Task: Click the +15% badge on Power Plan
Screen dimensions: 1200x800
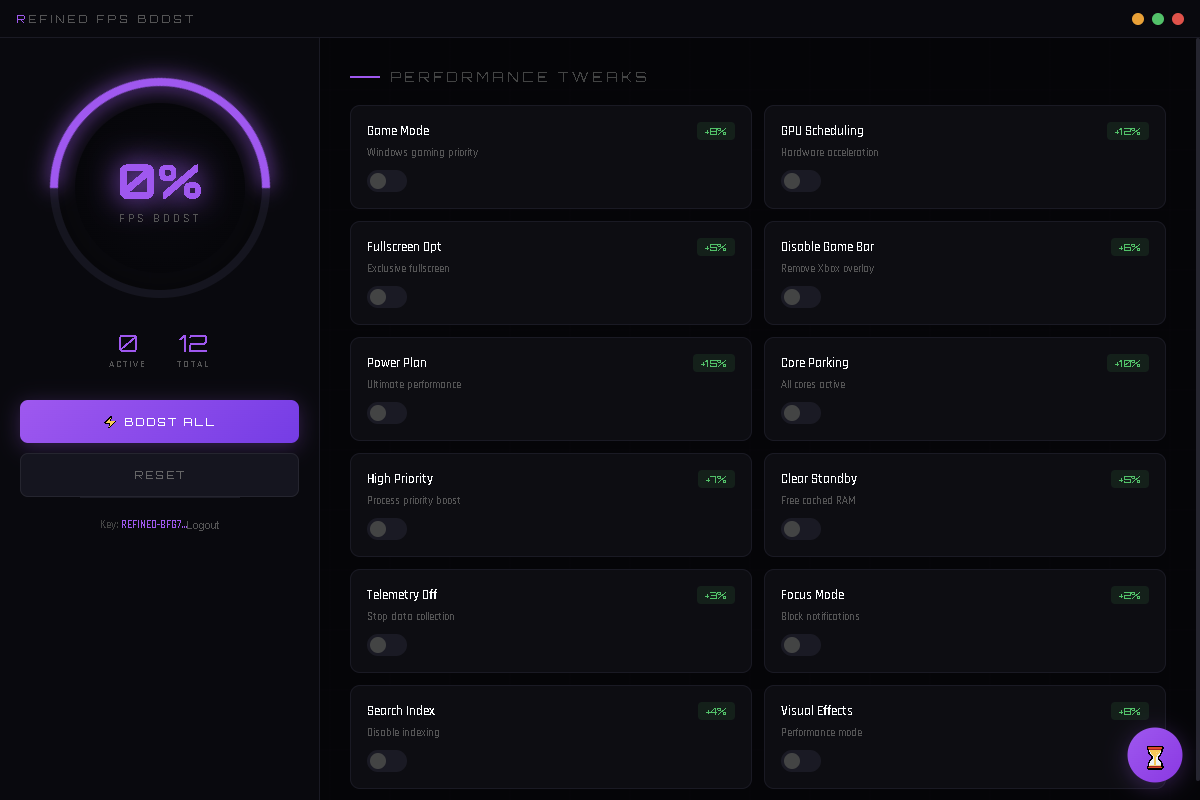Action: 714,363
